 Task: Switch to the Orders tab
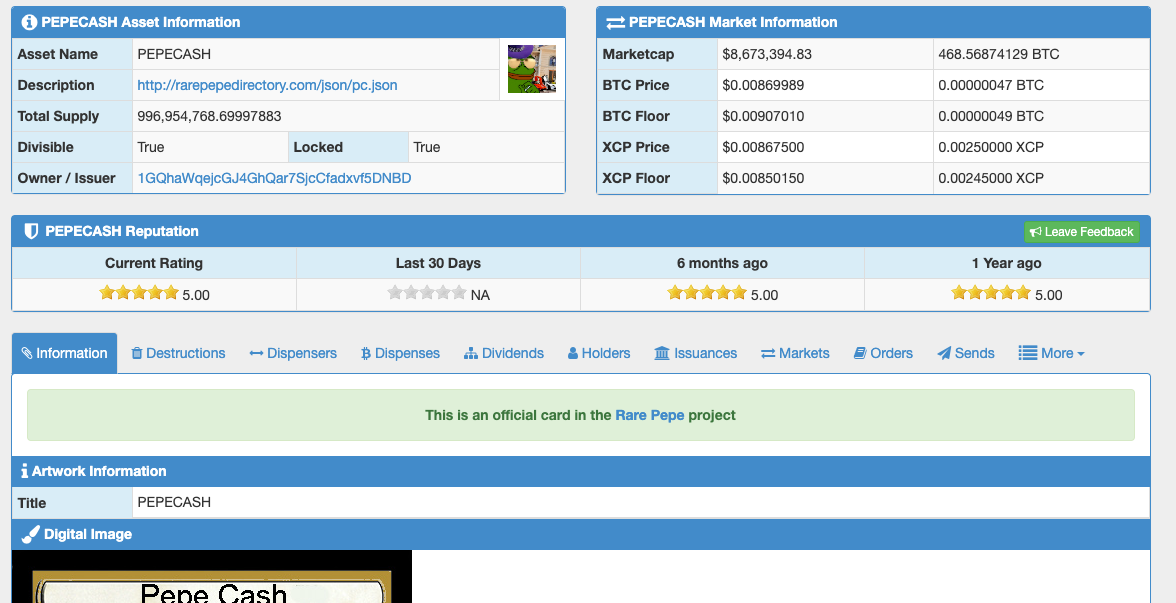[884, 353]
